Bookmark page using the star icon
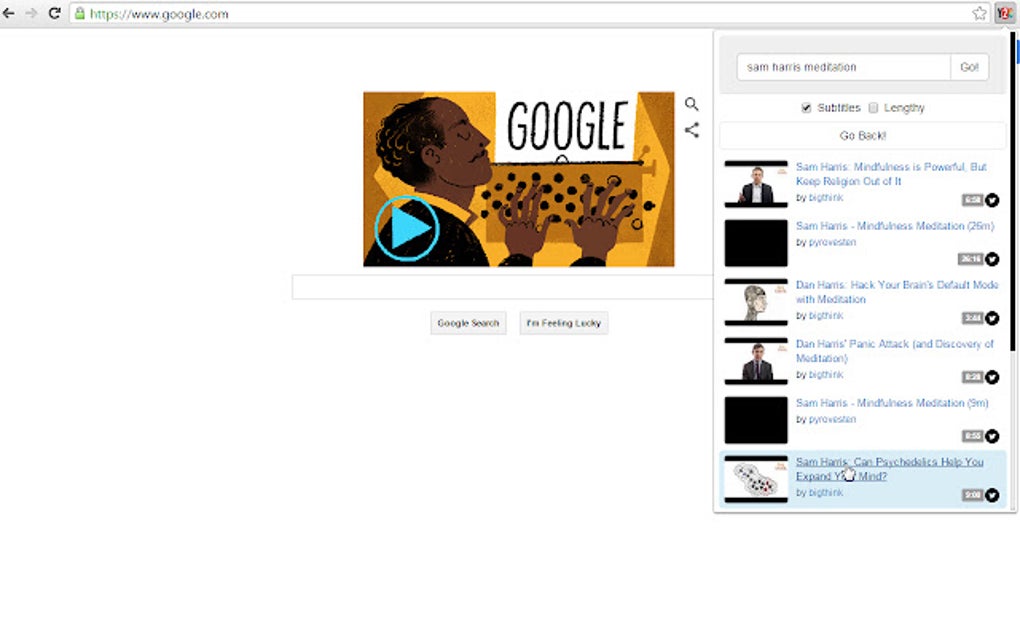 (979, 13)
